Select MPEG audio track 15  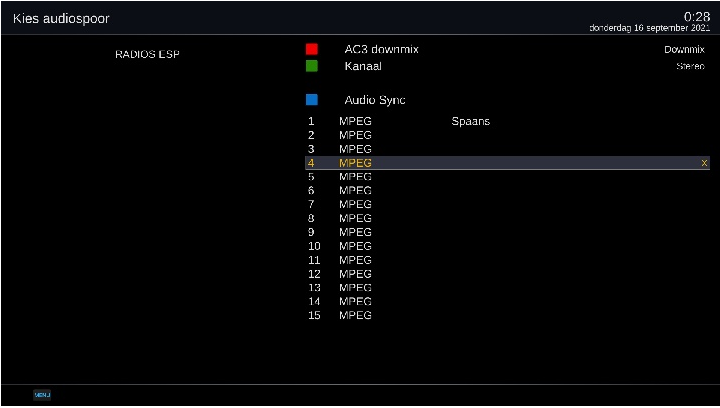click(x=355, y=315)
